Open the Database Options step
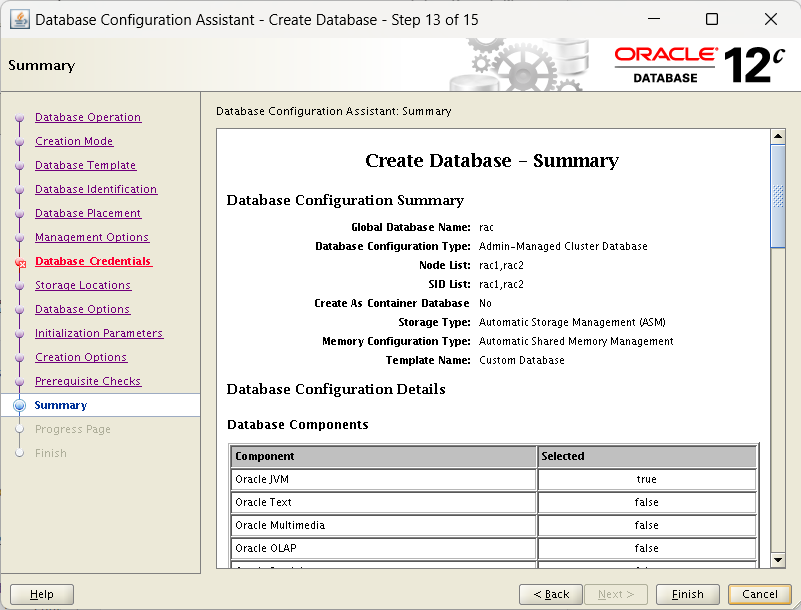Viewport: 801px width, 610px height. [x=82, y=309]
